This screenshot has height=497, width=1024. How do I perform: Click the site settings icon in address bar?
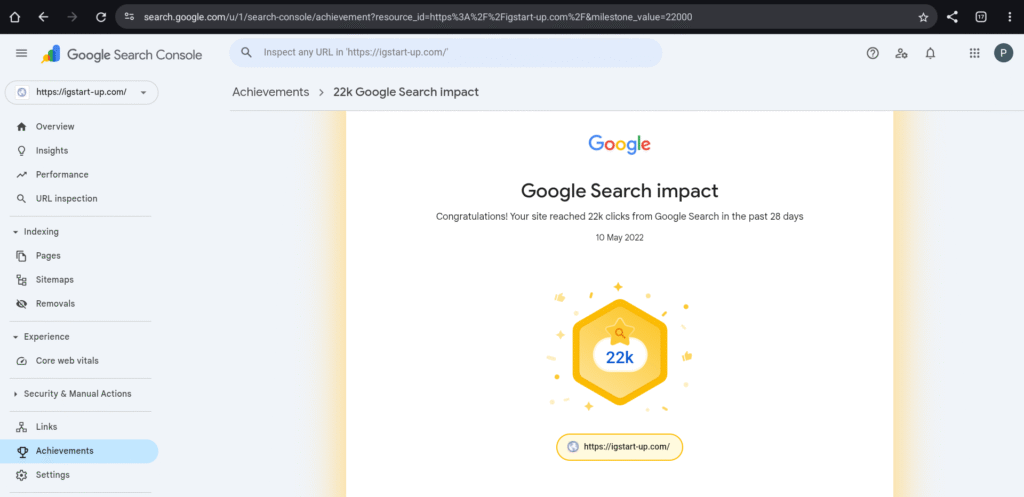129,17
